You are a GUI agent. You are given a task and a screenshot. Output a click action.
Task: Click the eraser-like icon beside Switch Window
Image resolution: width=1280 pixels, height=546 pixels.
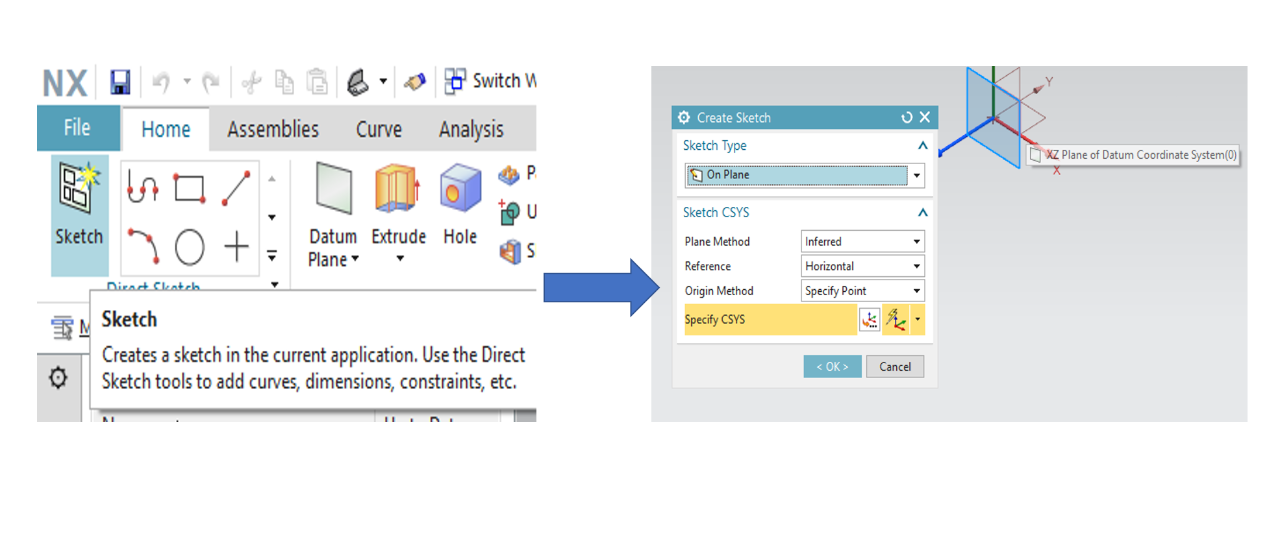(x=415, y=82)
